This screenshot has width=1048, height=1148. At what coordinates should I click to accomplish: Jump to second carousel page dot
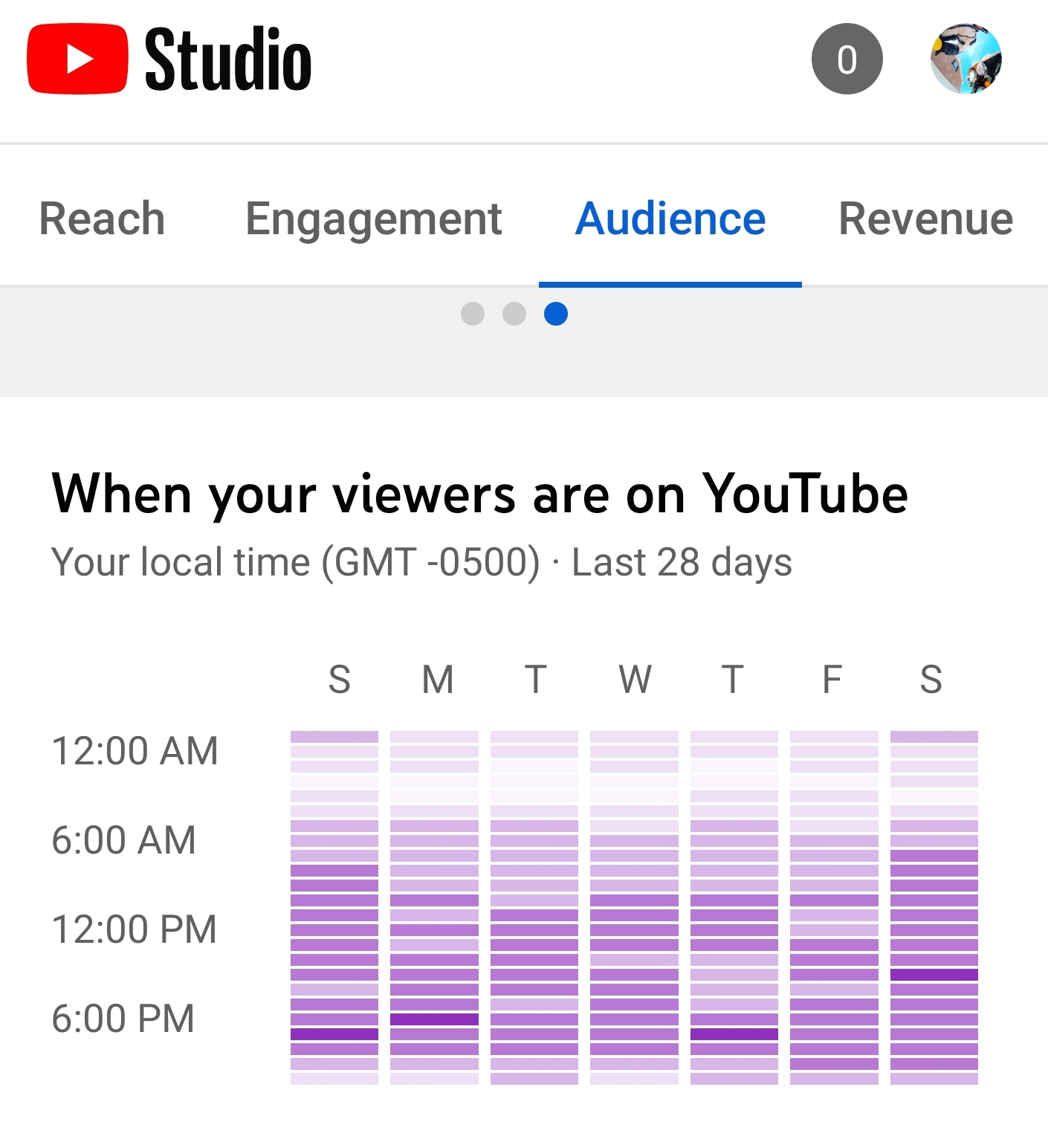tap(514, 314)
